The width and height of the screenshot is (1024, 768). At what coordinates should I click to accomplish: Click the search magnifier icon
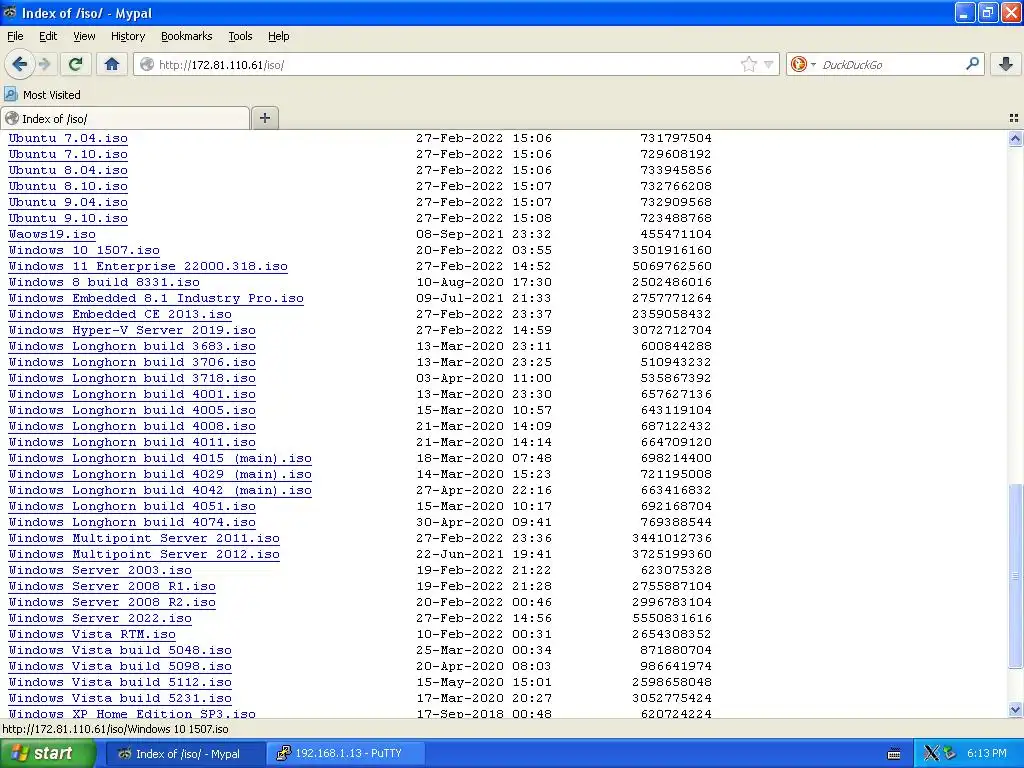point(972,63)
